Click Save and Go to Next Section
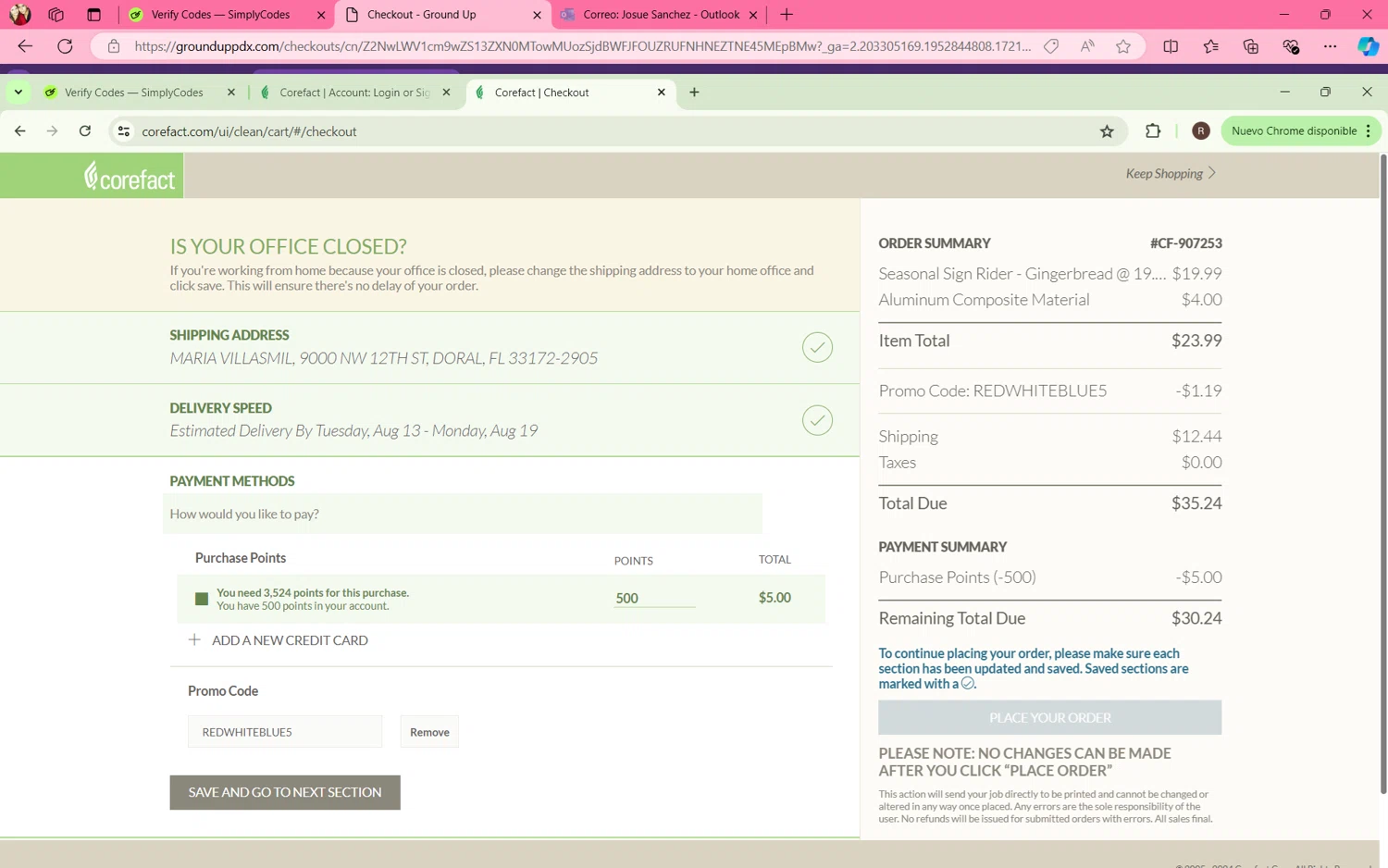This screenshot has width=1388, height=868. [x=285, y=792]
